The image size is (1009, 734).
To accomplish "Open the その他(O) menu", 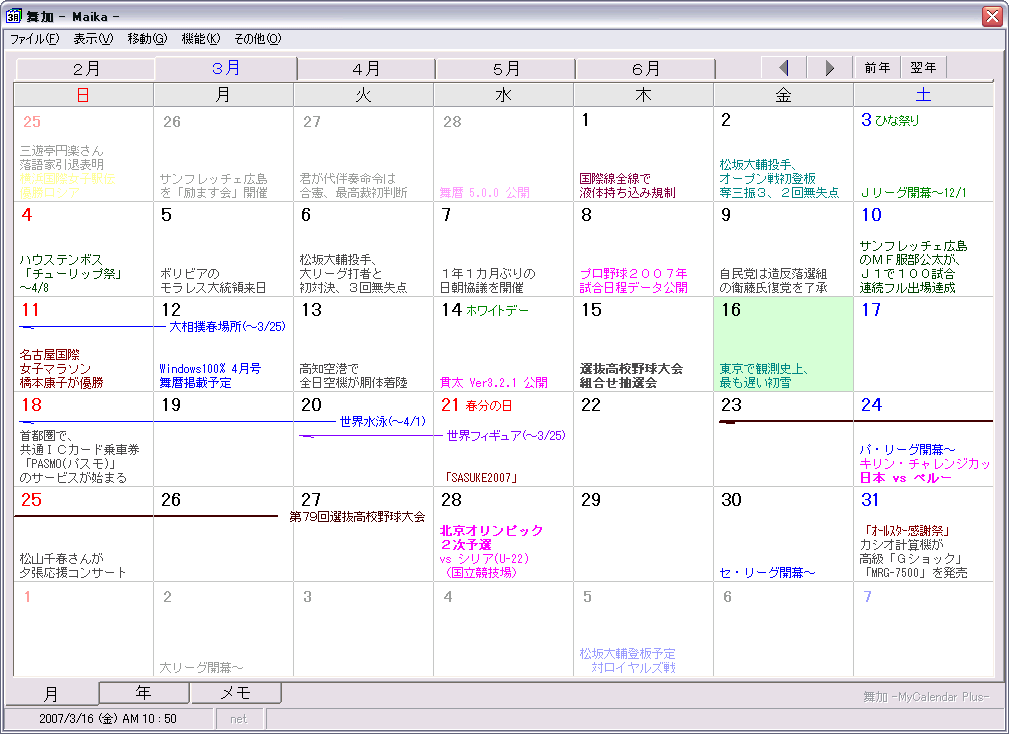I will click(x=257, y=39).
